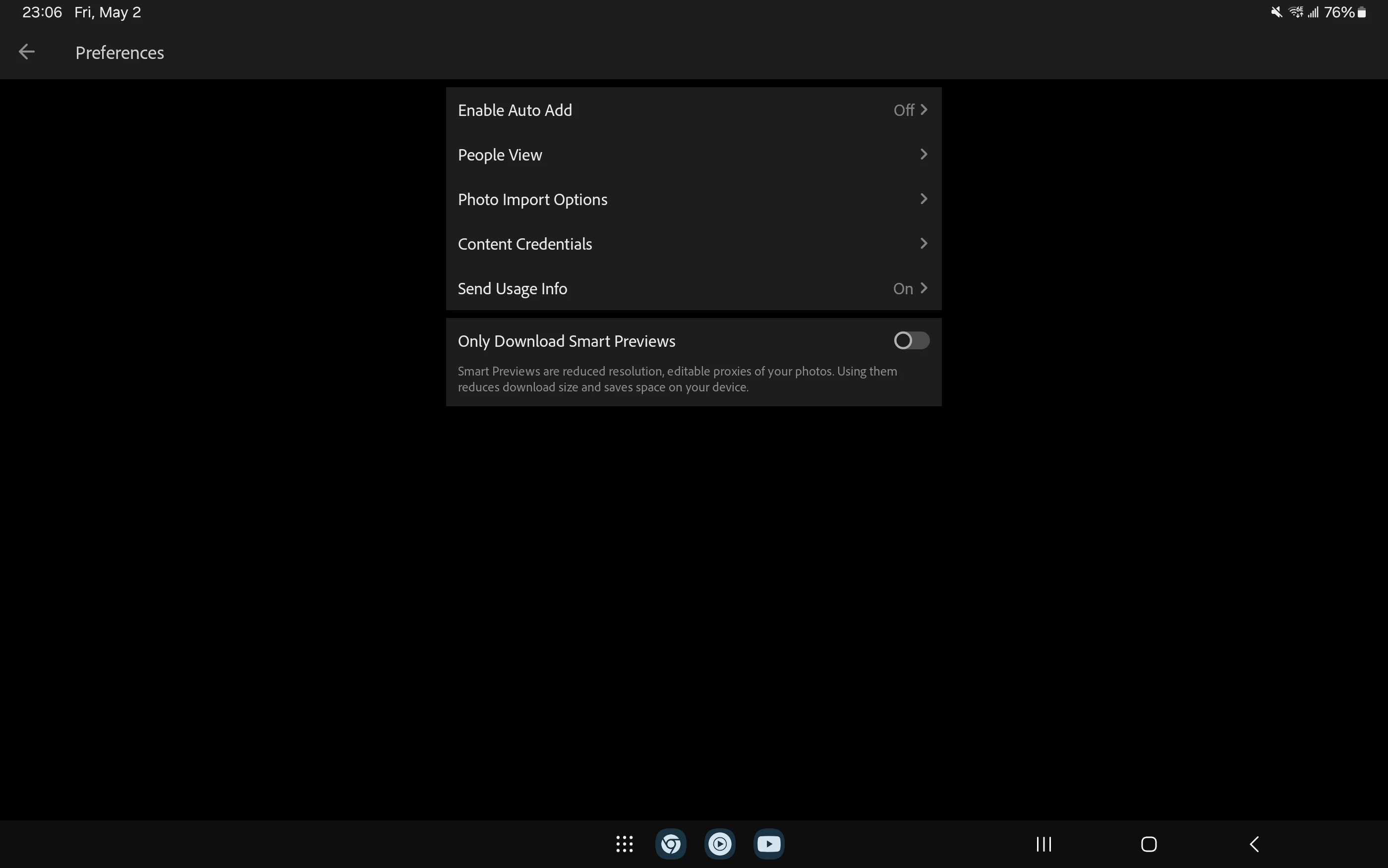Open the People View entry
The height and width of the screenshot is (868, 1388).
(x=500, y=155)
